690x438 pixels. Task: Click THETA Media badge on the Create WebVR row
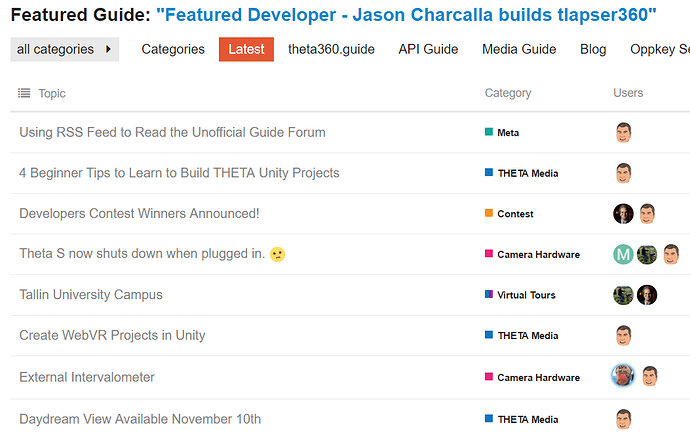(x=521, y=335)
